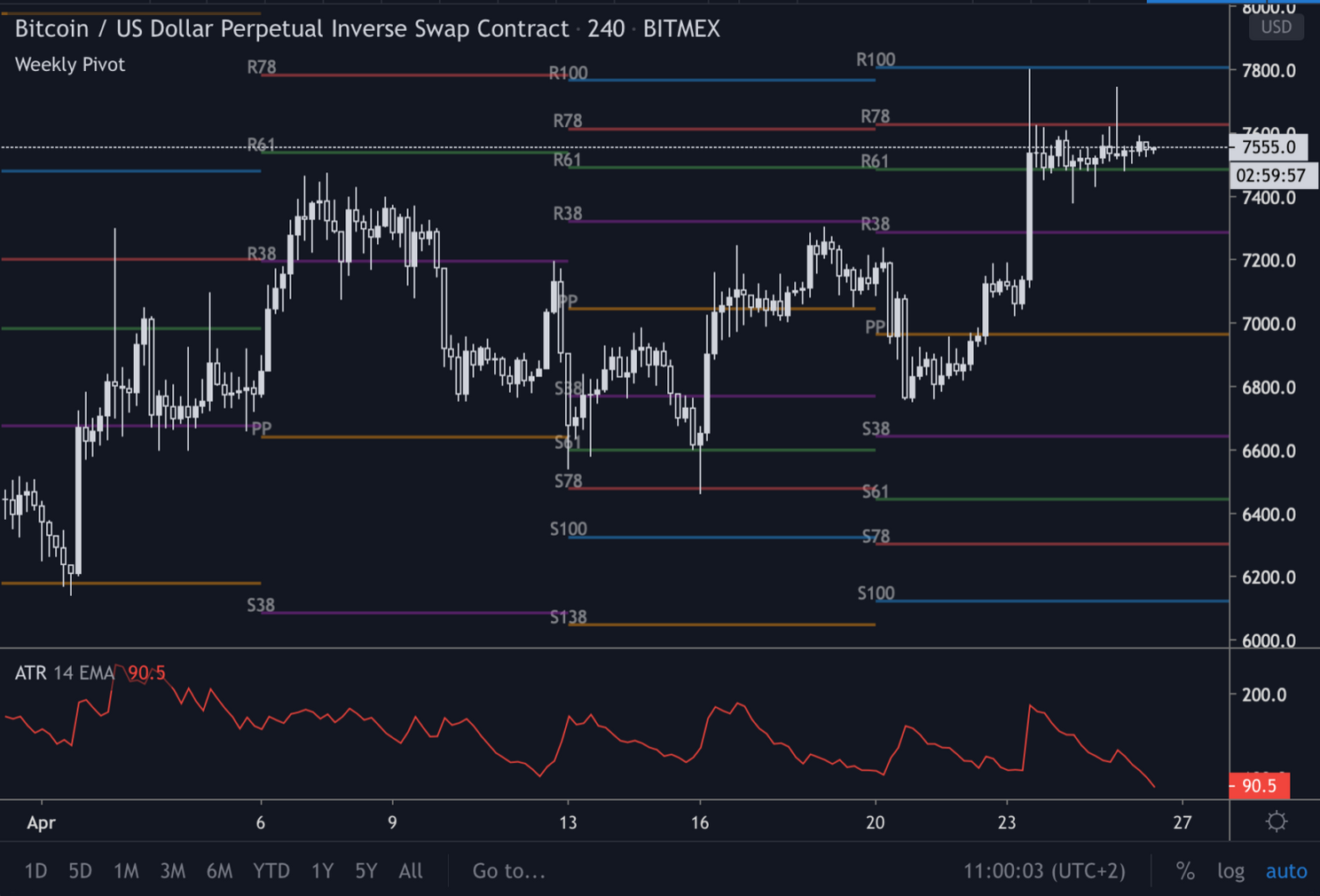The height and width of the screenshot is (896, 1320).
Task: Select the 6M time range
Action: pos(219,871)
